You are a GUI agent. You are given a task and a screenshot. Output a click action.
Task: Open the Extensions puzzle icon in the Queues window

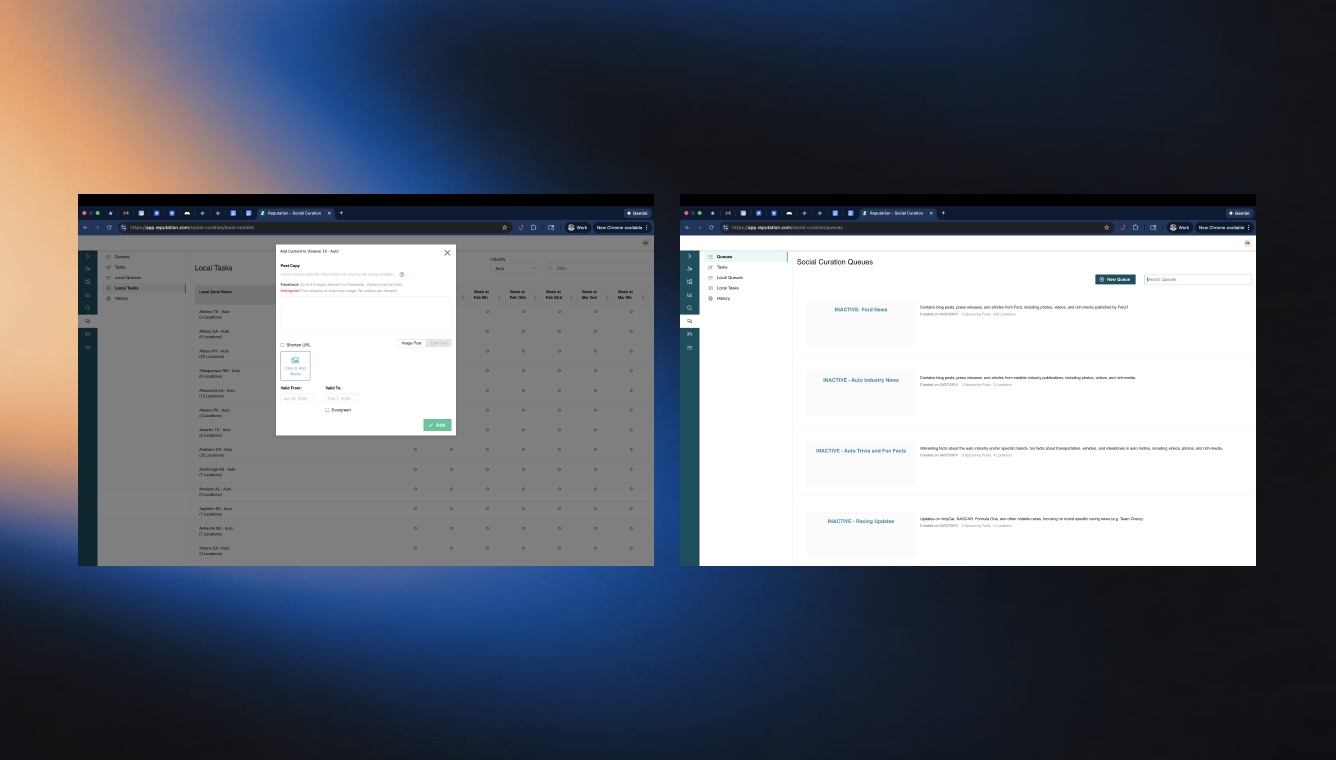click(x=1136, y=227)
